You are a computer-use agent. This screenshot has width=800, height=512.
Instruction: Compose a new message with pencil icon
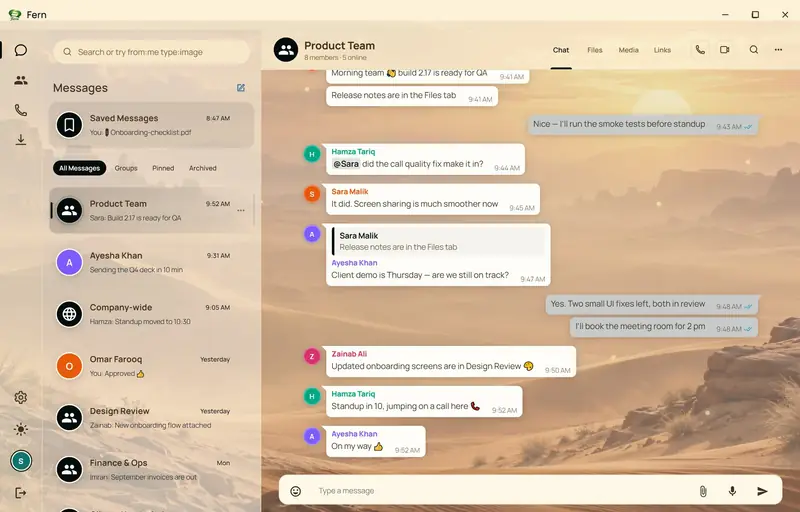point(241,88)
